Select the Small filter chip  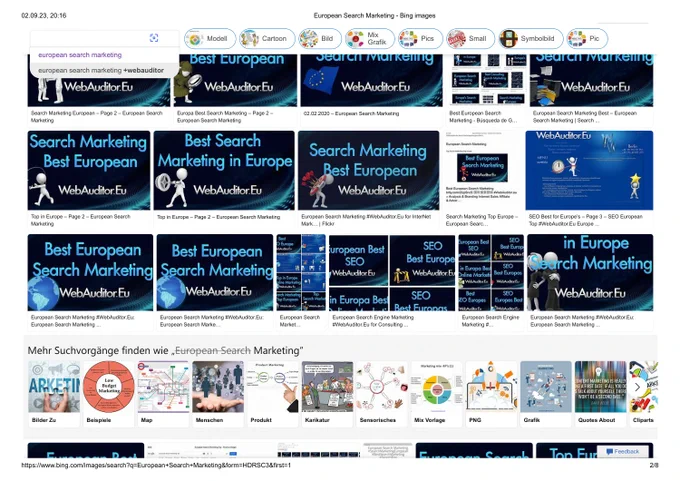point(470,39)
